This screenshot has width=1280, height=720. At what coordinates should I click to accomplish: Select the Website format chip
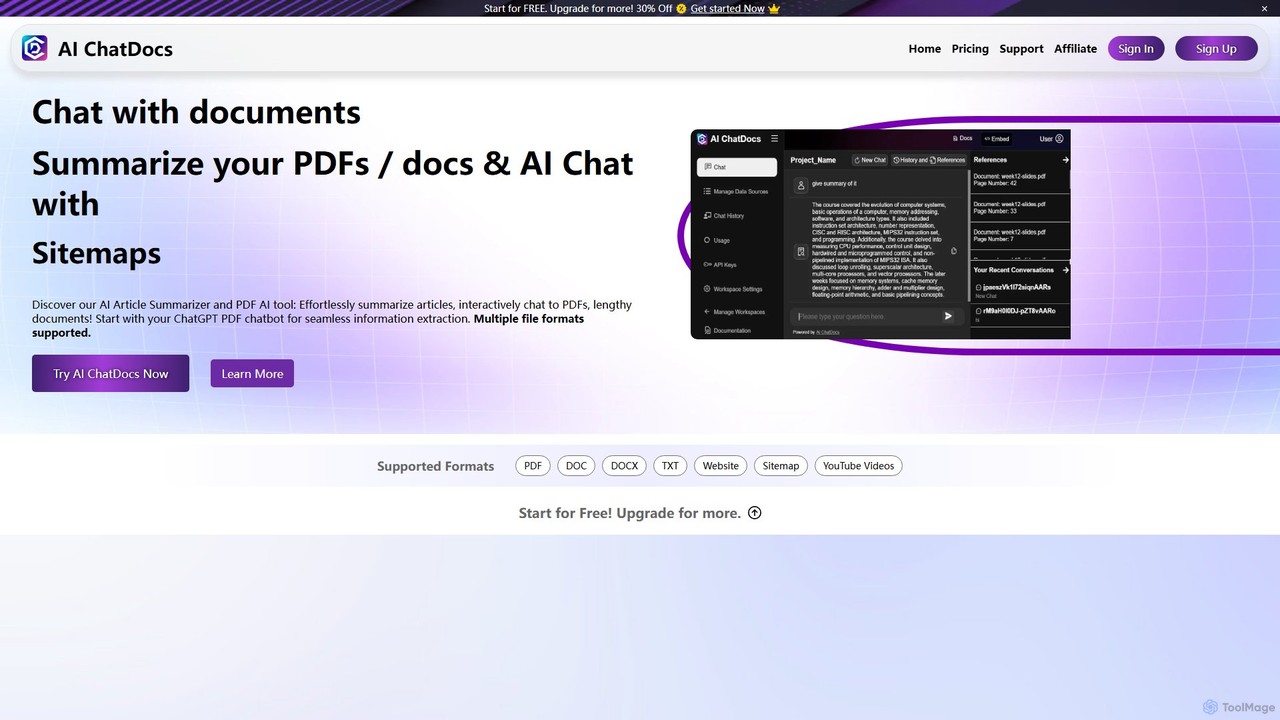720,466
